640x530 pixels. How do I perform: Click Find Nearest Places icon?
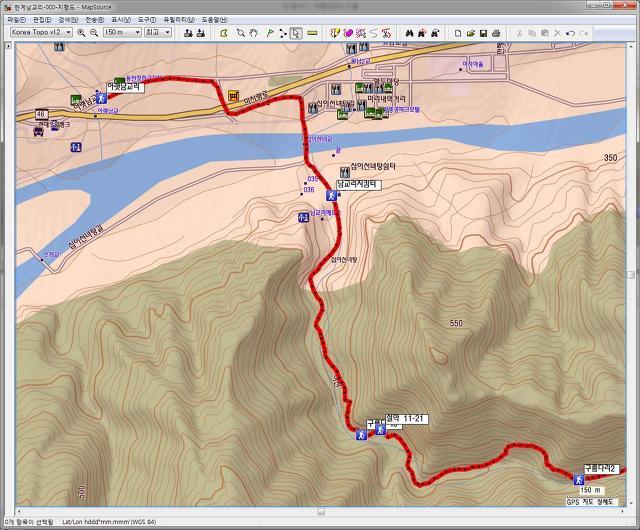click(x=422, y=33)
